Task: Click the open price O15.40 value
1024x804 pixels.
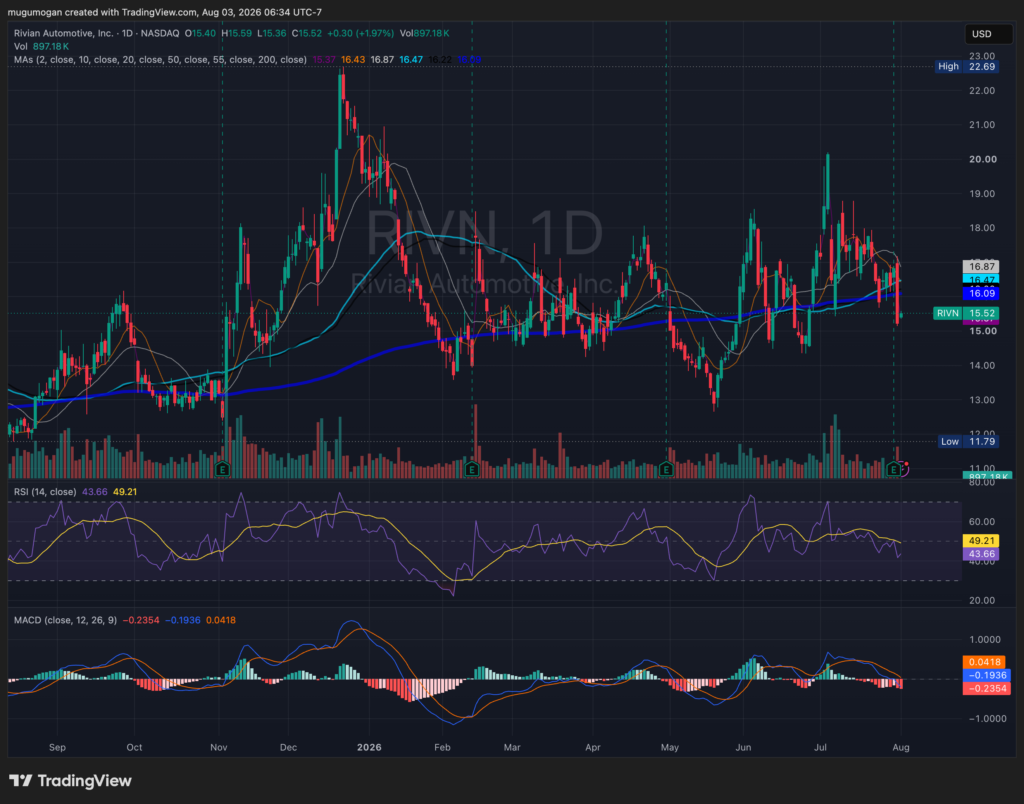Action: click(200, 33)
